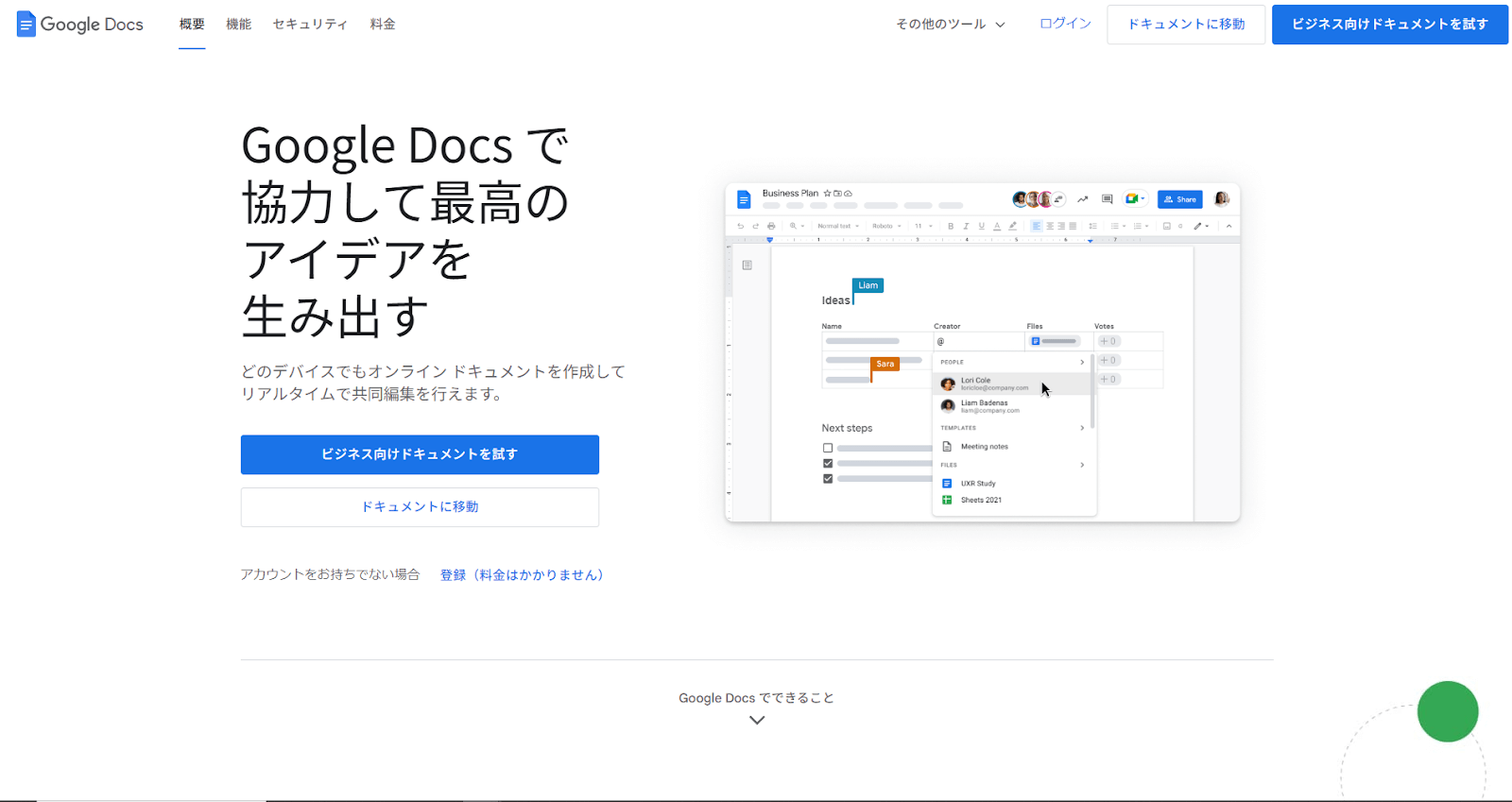Screen dimensions: 1512x802
Task: Open the document outline icon at left margin
Action: 747,265
